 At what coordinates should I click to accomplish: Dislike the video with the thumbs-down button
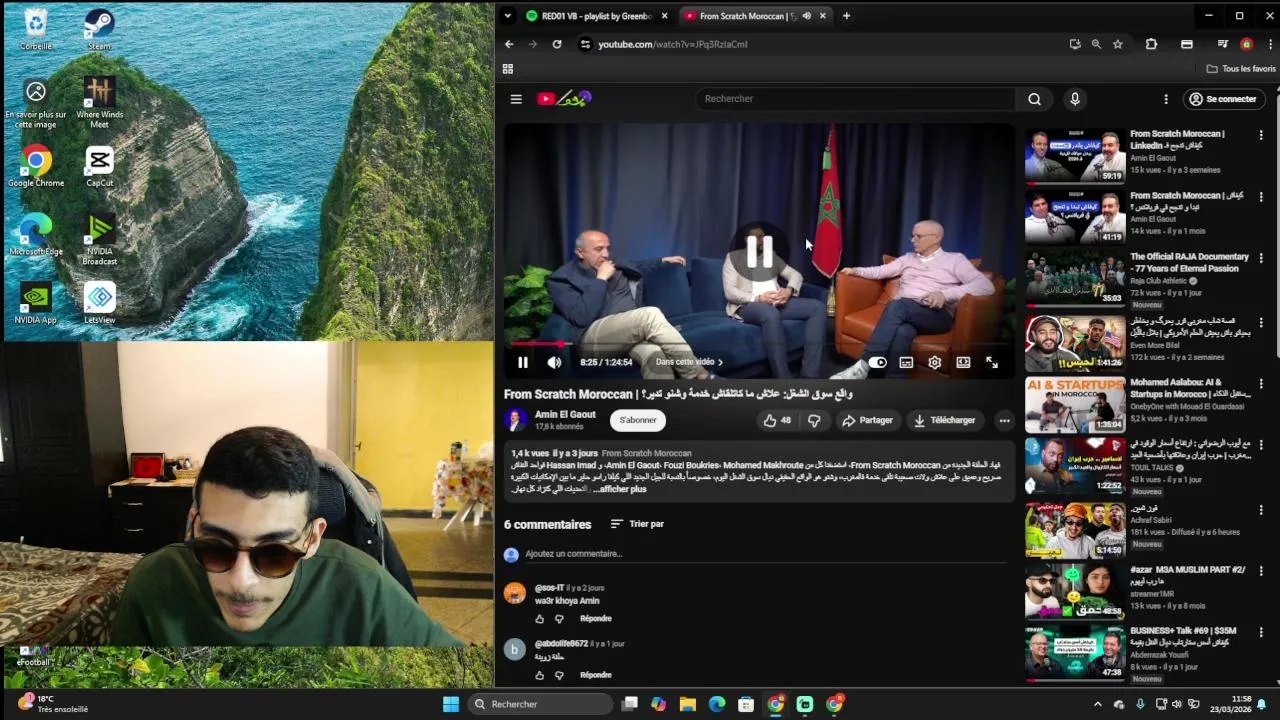point(814,421)
